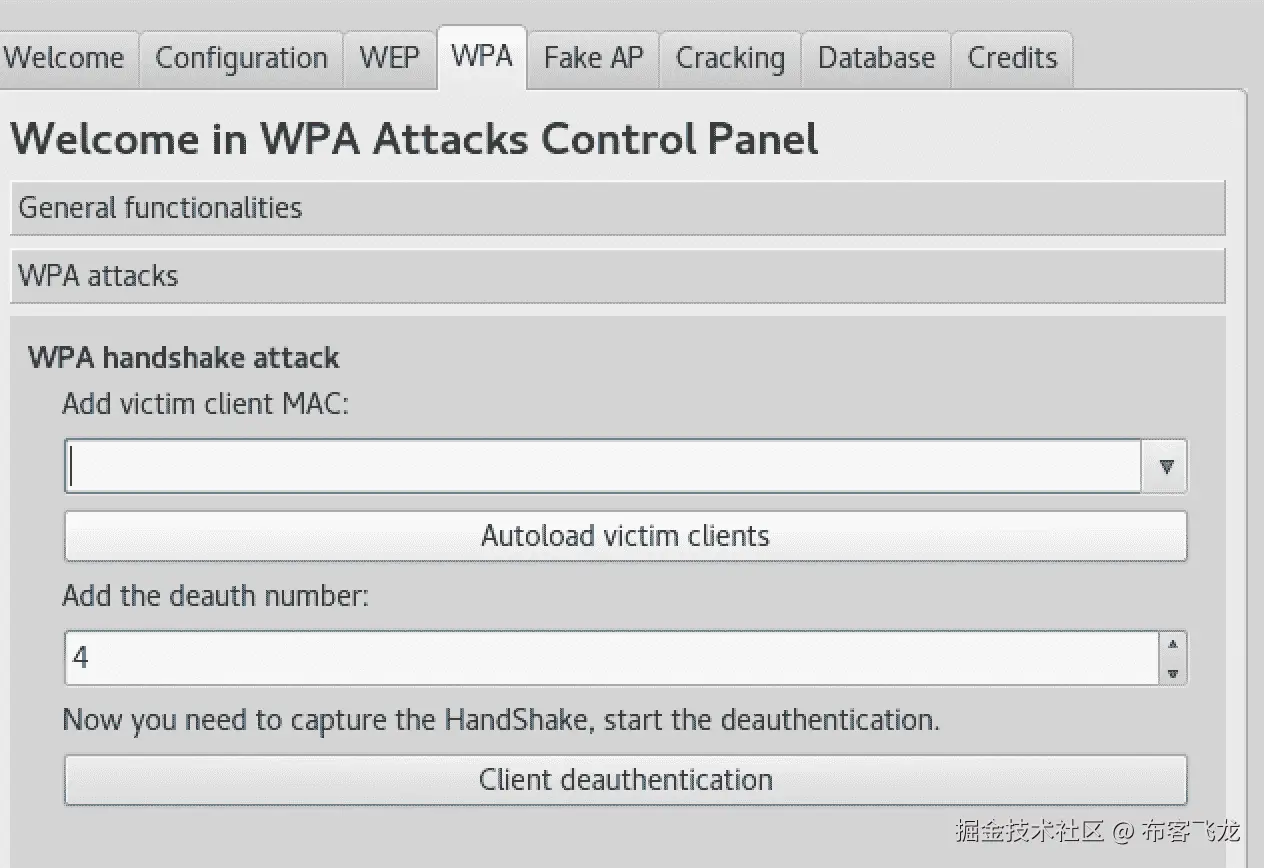The height and width of the screenshot is (868, 1264).
Task: Open the Welcome tab
Action: (x=64, y=58)
